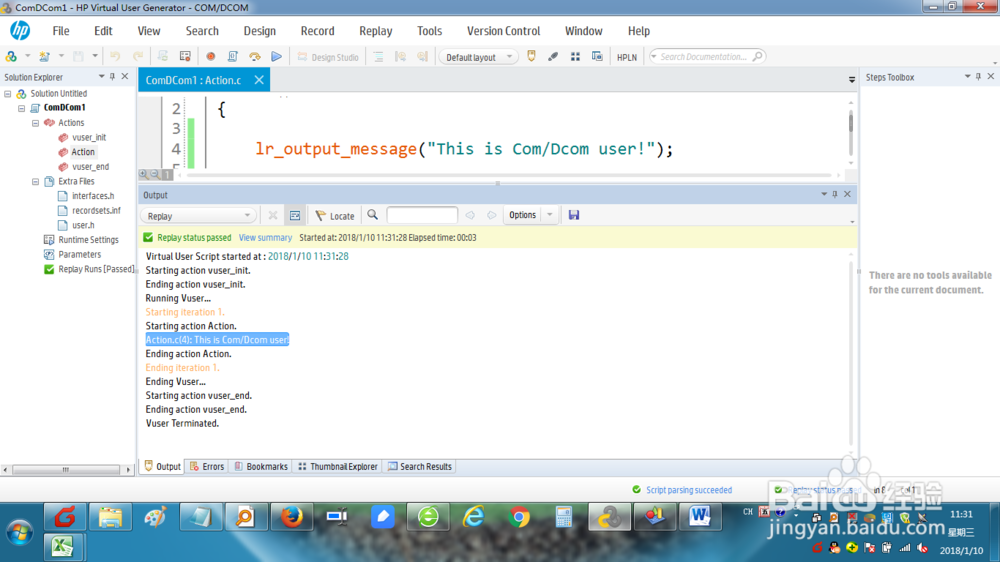
Task: Pin the Solution Explorer panel
Action: click(x=113, y=77)
